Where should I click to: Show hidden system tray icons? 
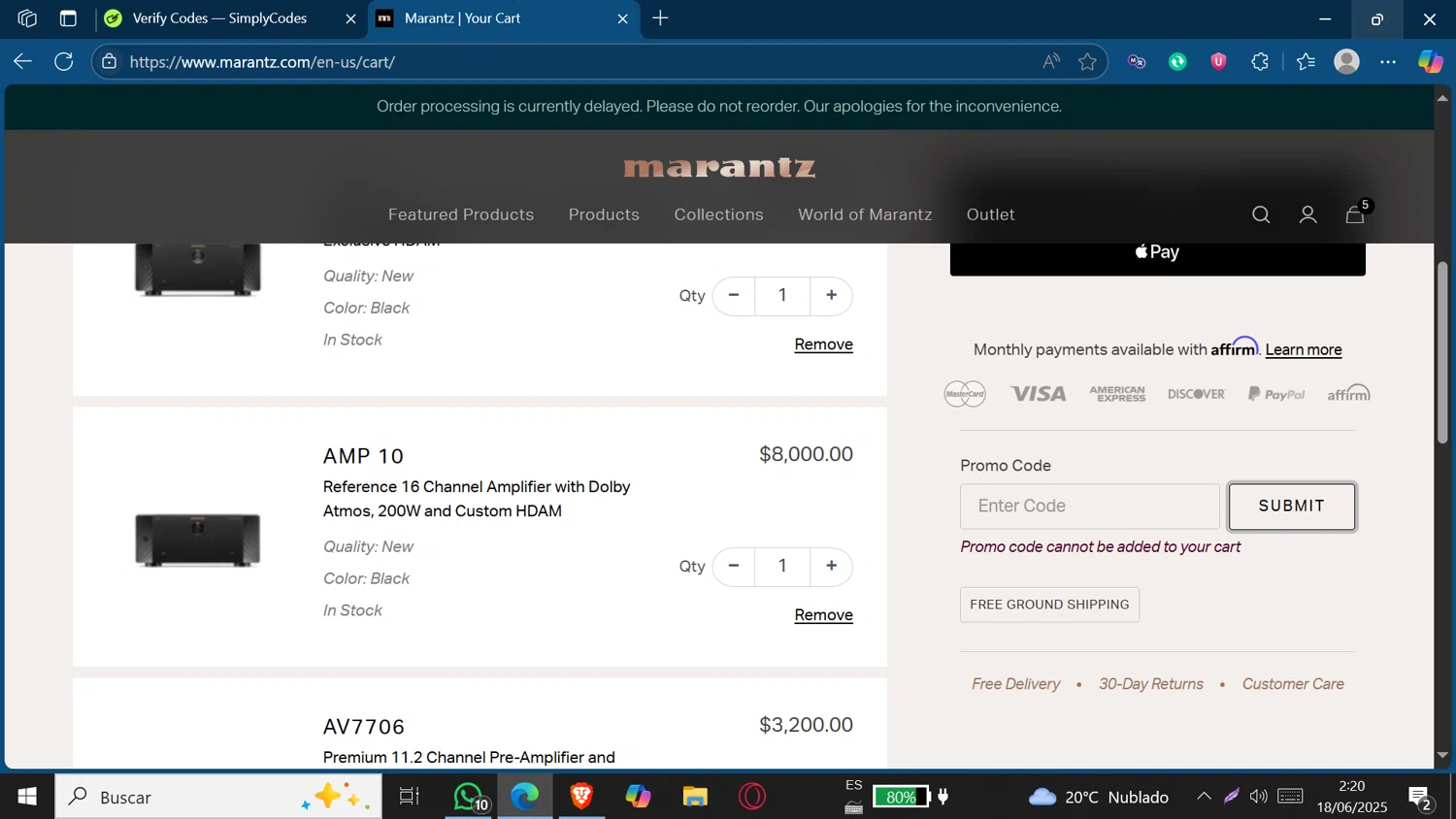point(1204,797)
